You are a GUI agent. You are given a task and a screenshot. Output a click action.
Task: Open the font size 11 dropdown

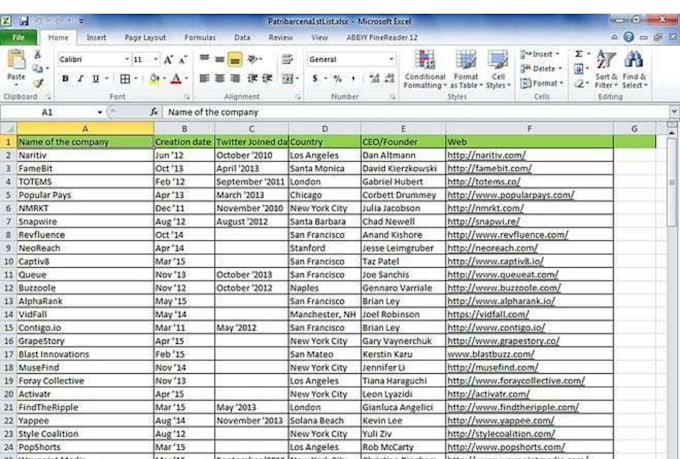[x=156, y=59]
